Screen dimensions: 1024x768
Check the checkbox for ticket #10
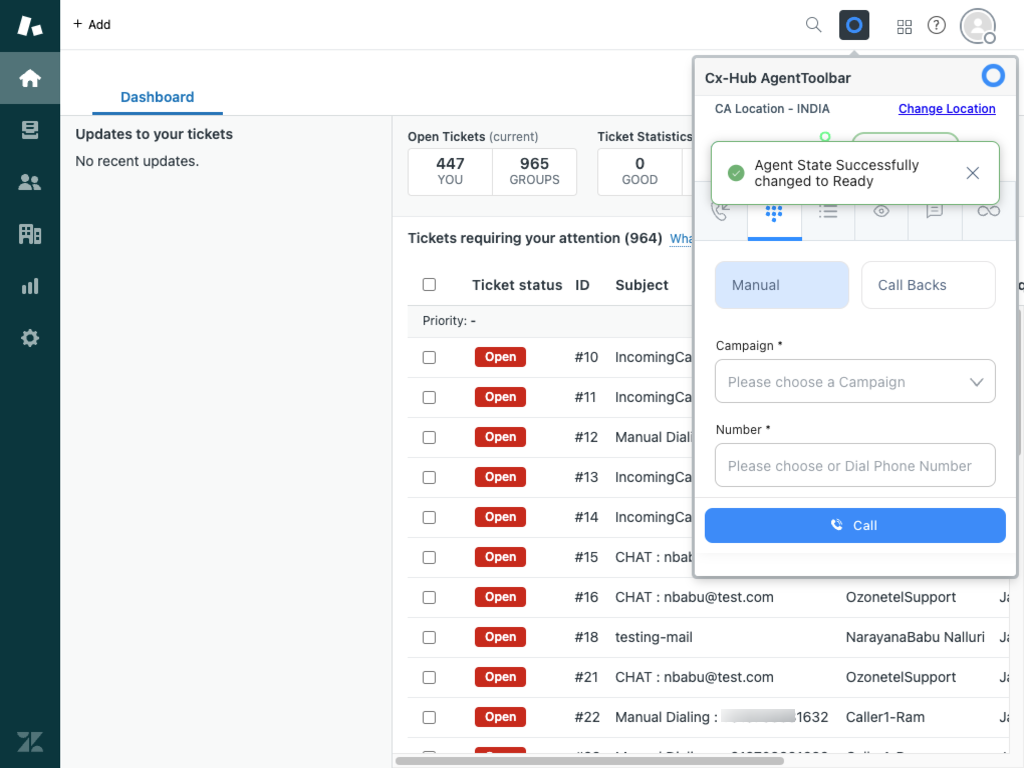(429, 357)
